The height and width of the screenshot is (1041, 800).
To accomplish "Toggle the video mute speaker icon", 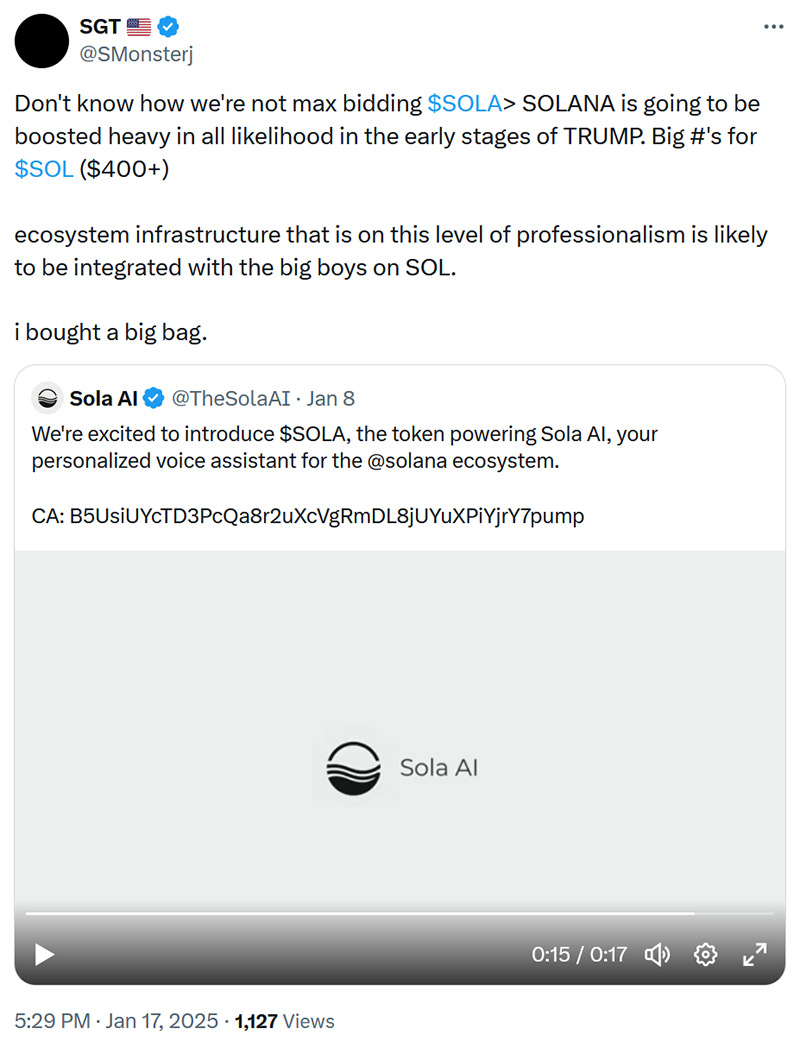I will (657, 955).
